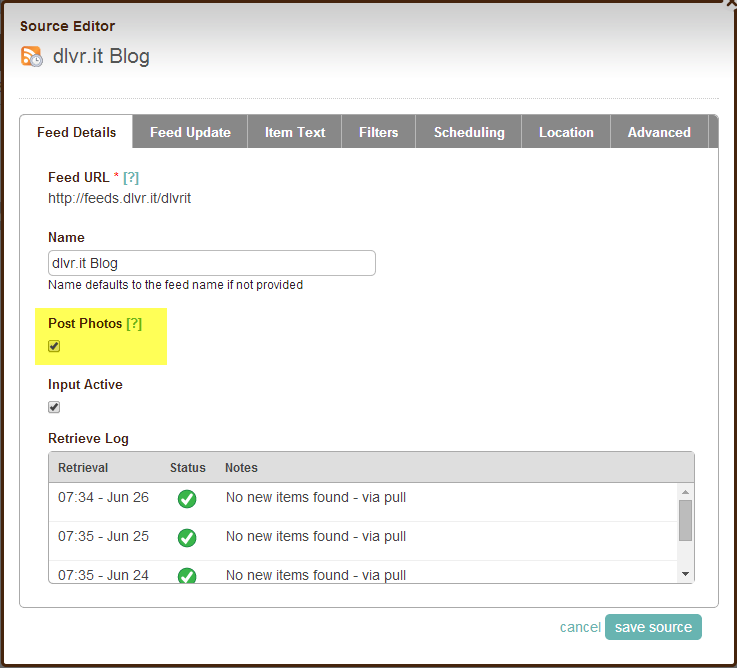Click the Jun 25 'No new items found' note
Image resolution: width=737 pixels, height=668 pixels.
(316, 536)
